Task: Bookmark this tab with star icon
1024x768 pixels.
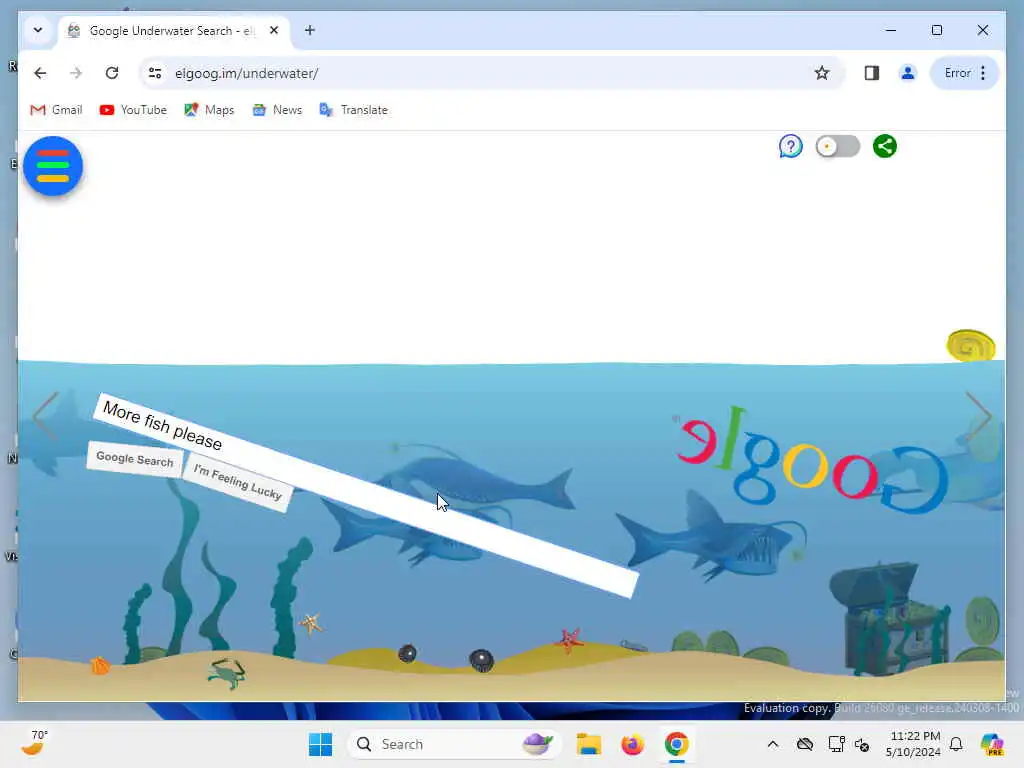Action: coord(822,73)
